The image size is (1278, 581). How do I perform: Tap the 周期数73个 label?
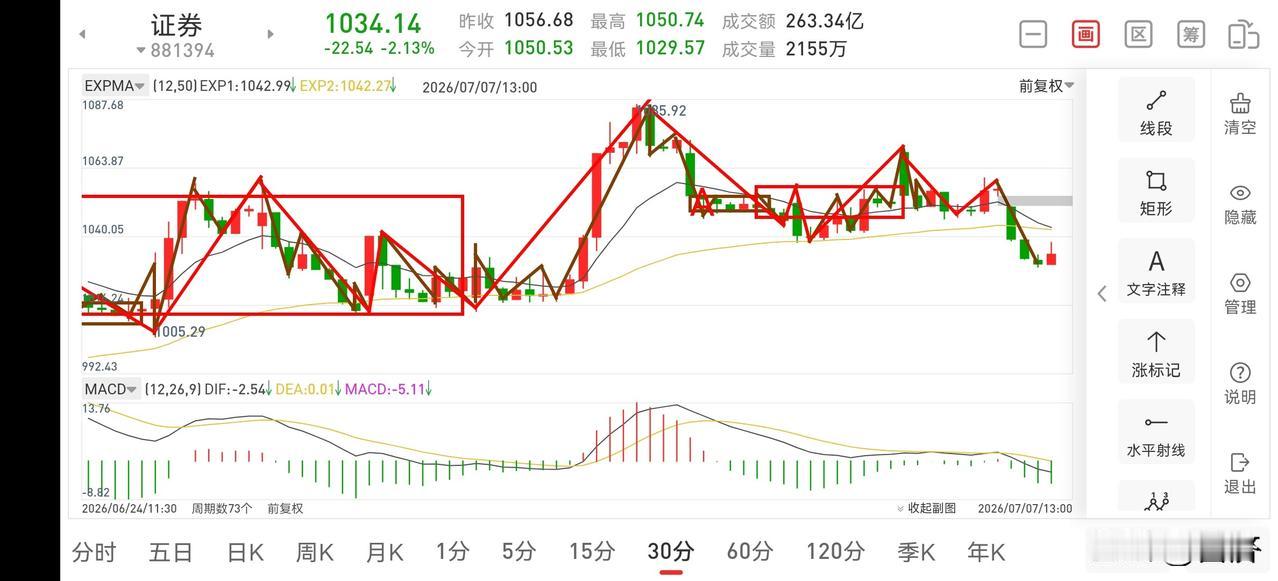(221, 508)
